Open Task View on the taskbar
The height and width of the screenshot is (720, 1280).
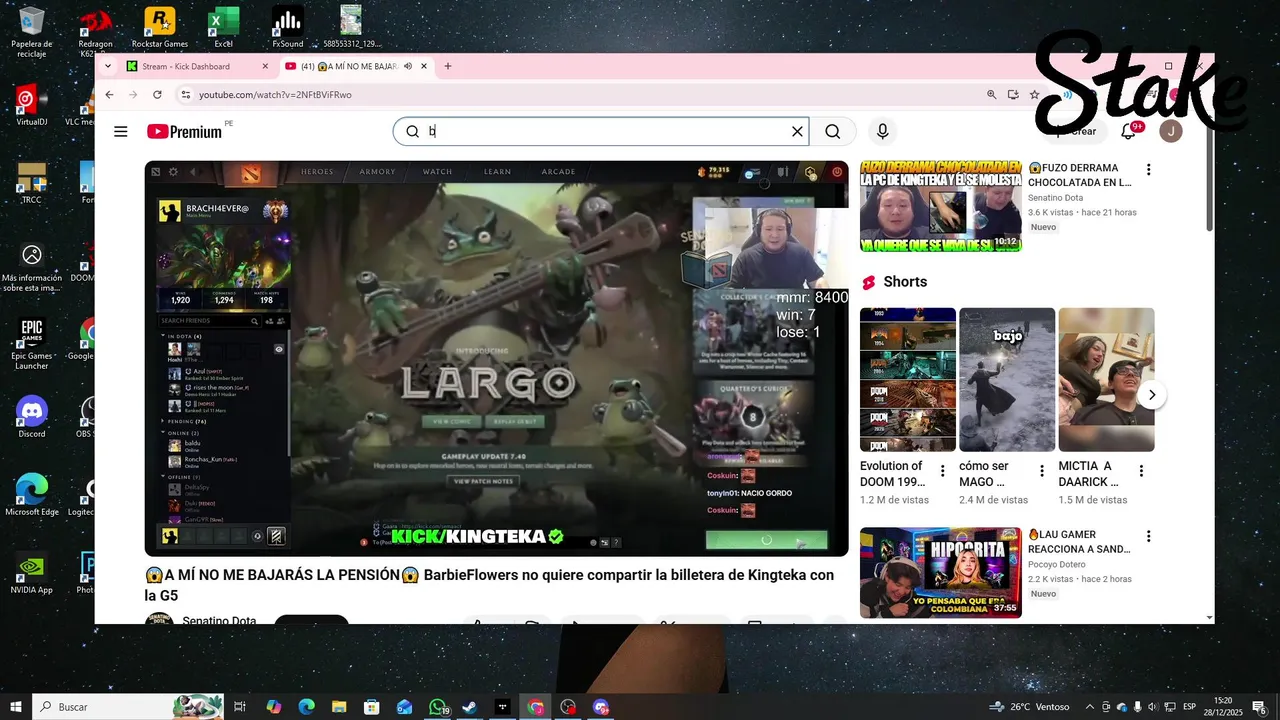tap(240, 707)
